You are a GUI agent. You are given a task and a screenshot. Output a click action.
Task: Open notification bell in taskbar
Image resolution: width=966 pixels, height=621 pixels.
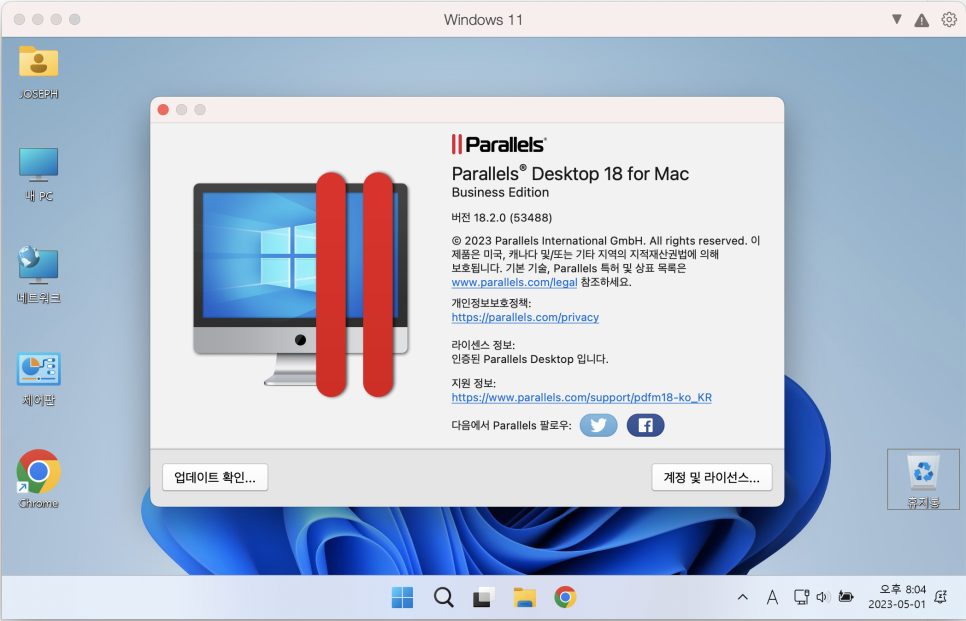pyautogui.click(x=940, y=597)
